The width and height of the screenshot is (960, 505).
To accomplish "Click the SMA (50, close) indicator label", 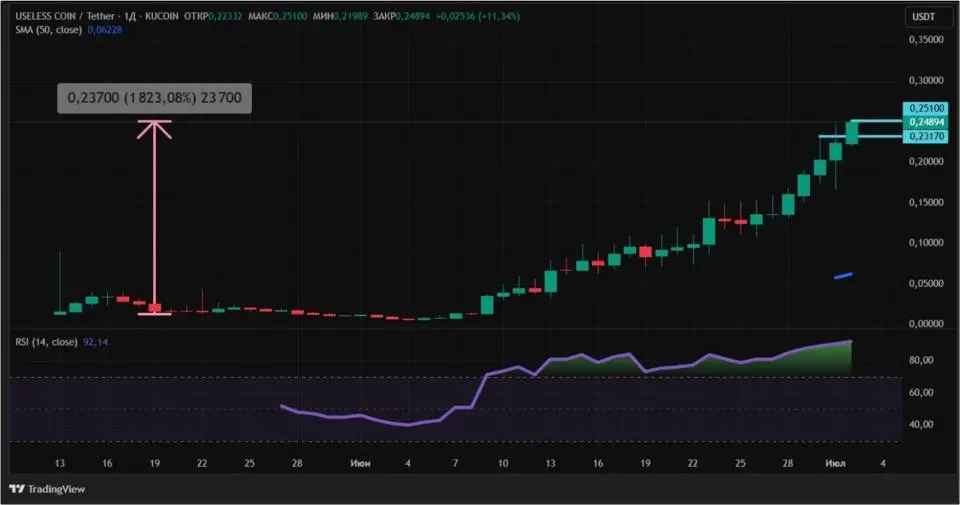I will (49, 29).
